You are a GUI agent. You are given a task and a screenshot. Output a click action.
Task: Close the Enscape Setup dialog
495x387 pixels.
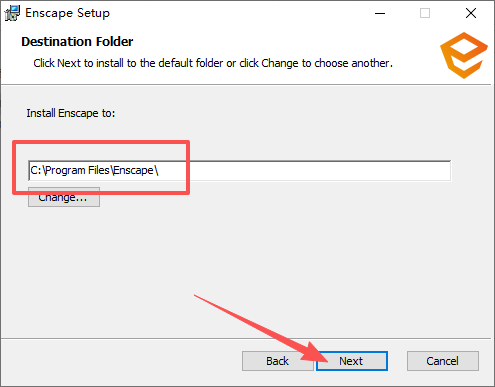(x=471, y=13)
